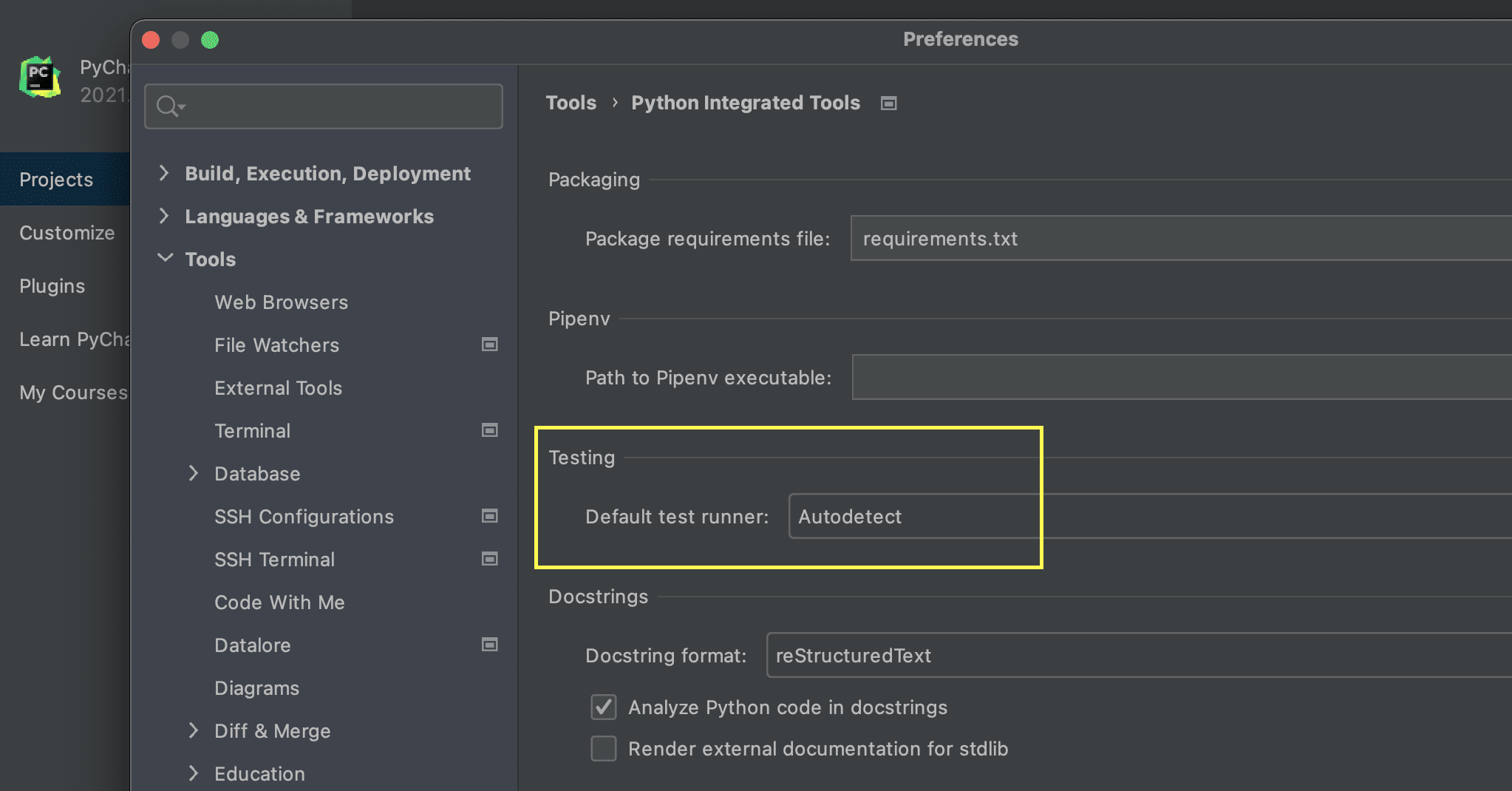Select Customize tab in Welcome window

point(65,232)
